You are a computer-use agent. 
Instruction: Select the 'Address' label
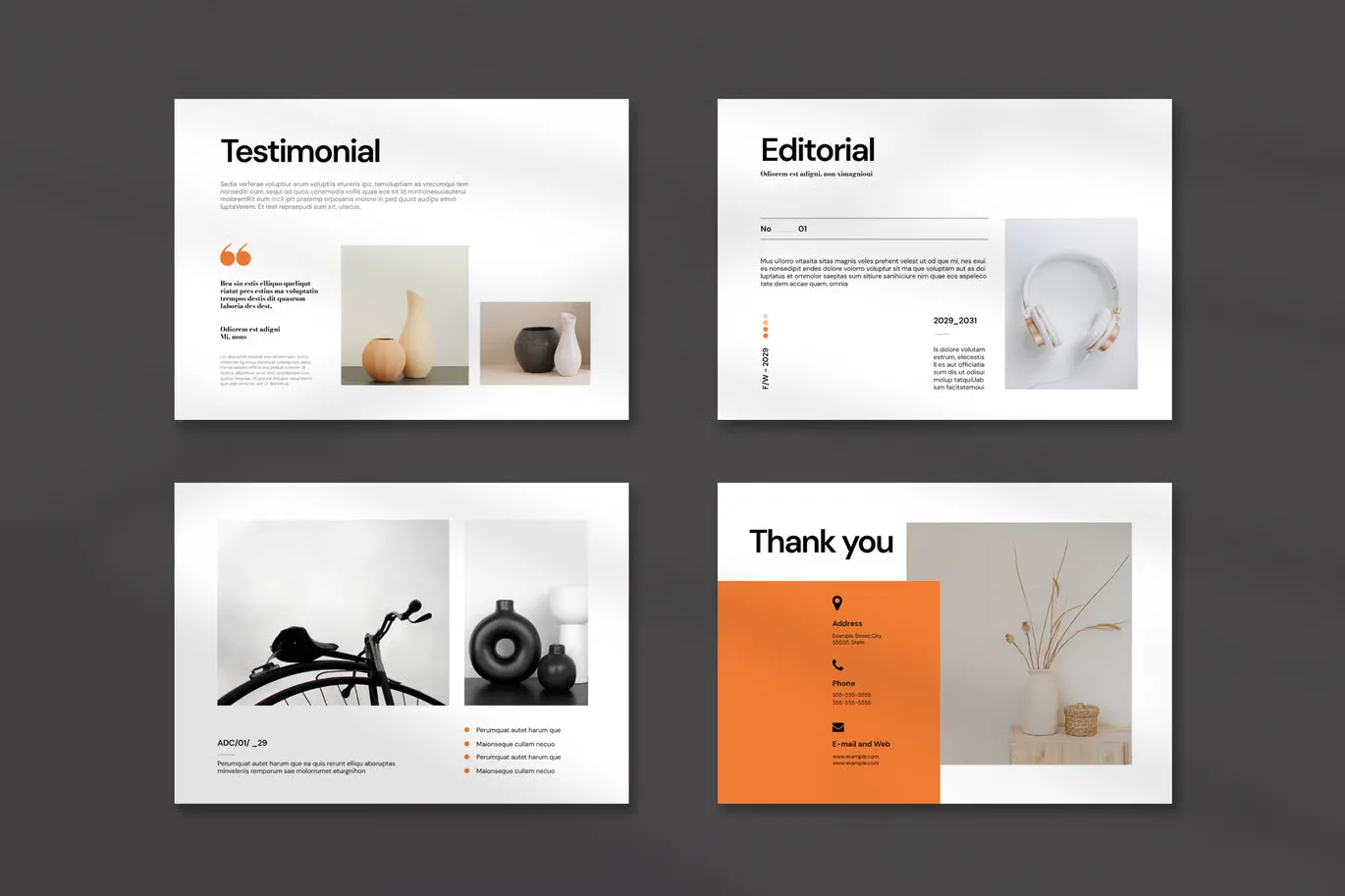coord(847,623)
